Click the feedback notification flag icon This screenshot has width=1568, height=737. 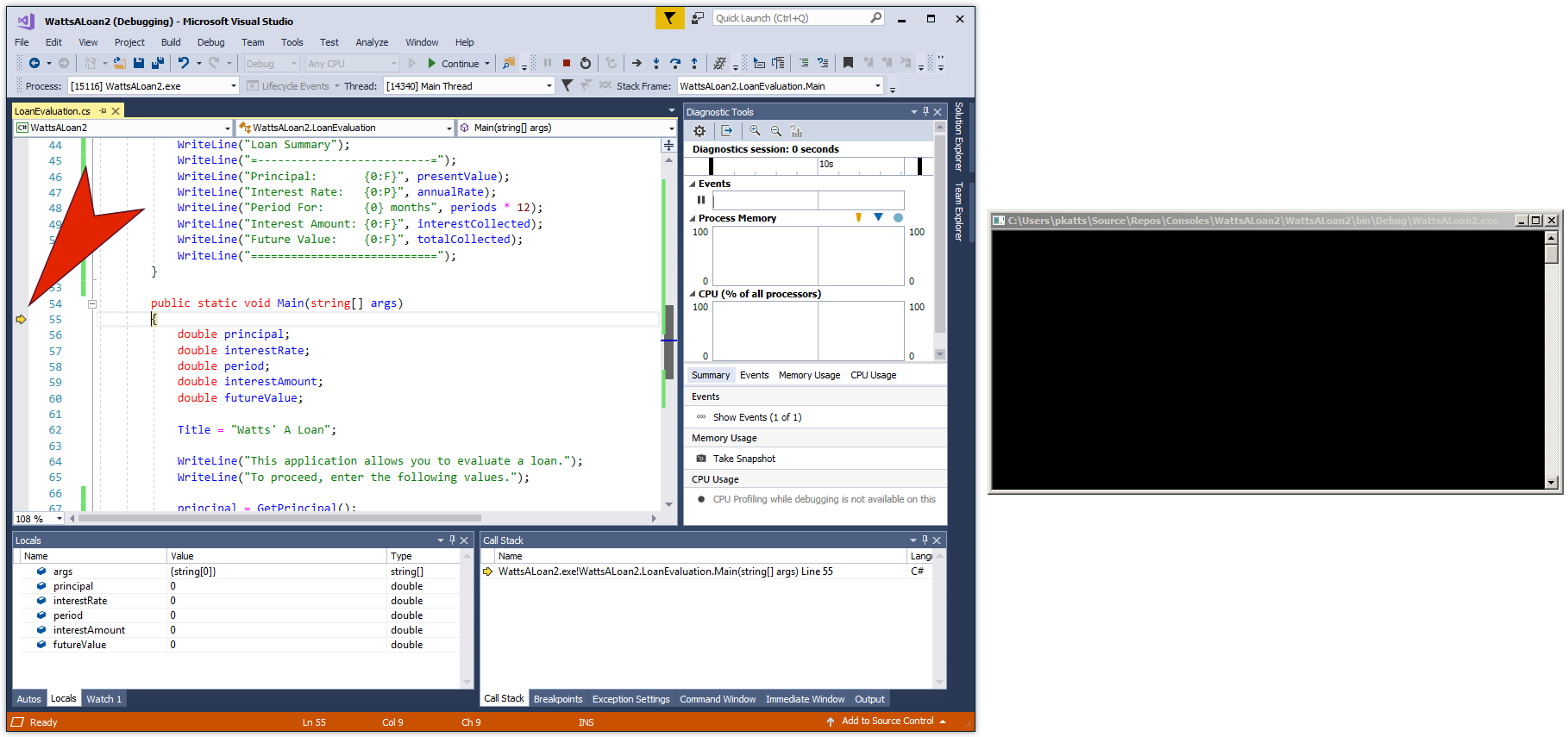point(669,18)
